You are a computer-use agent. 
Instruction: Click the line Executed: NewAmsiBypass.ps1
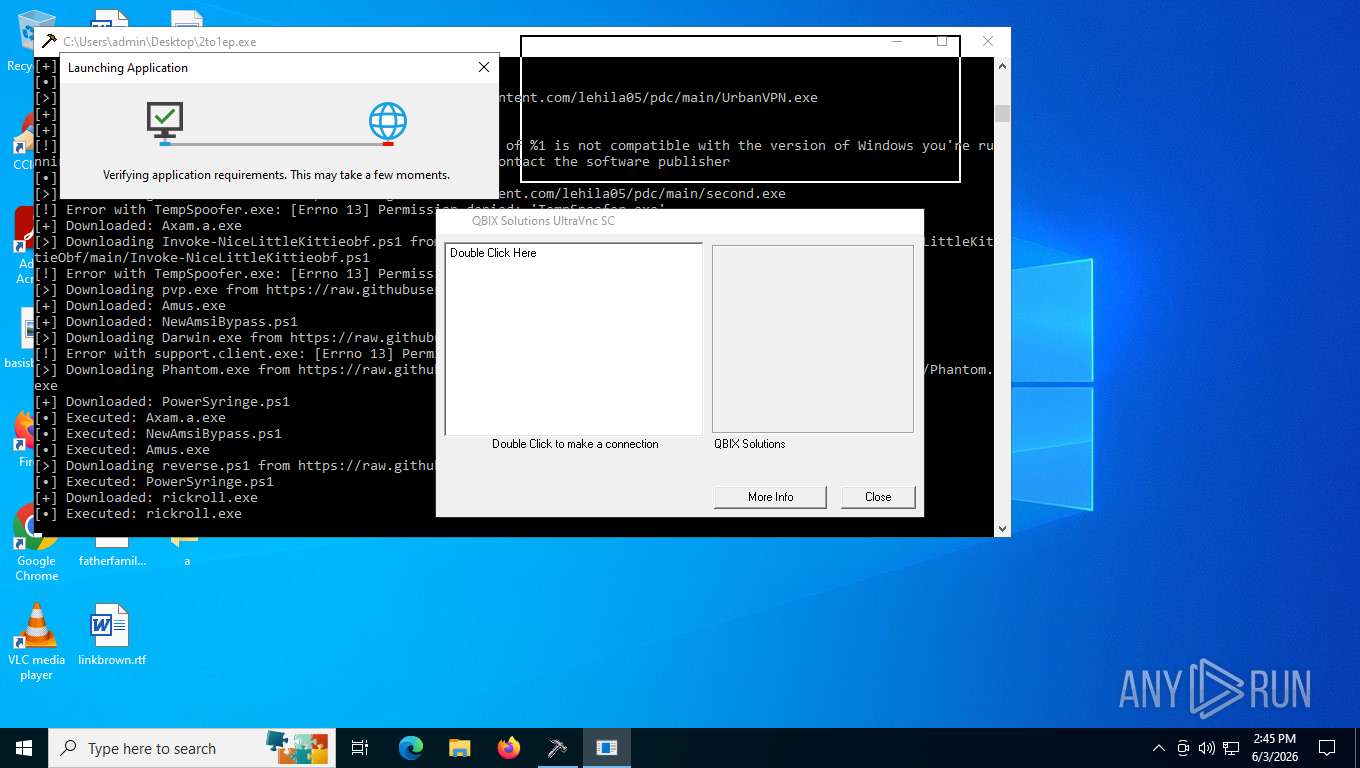[x=158, y=434]
